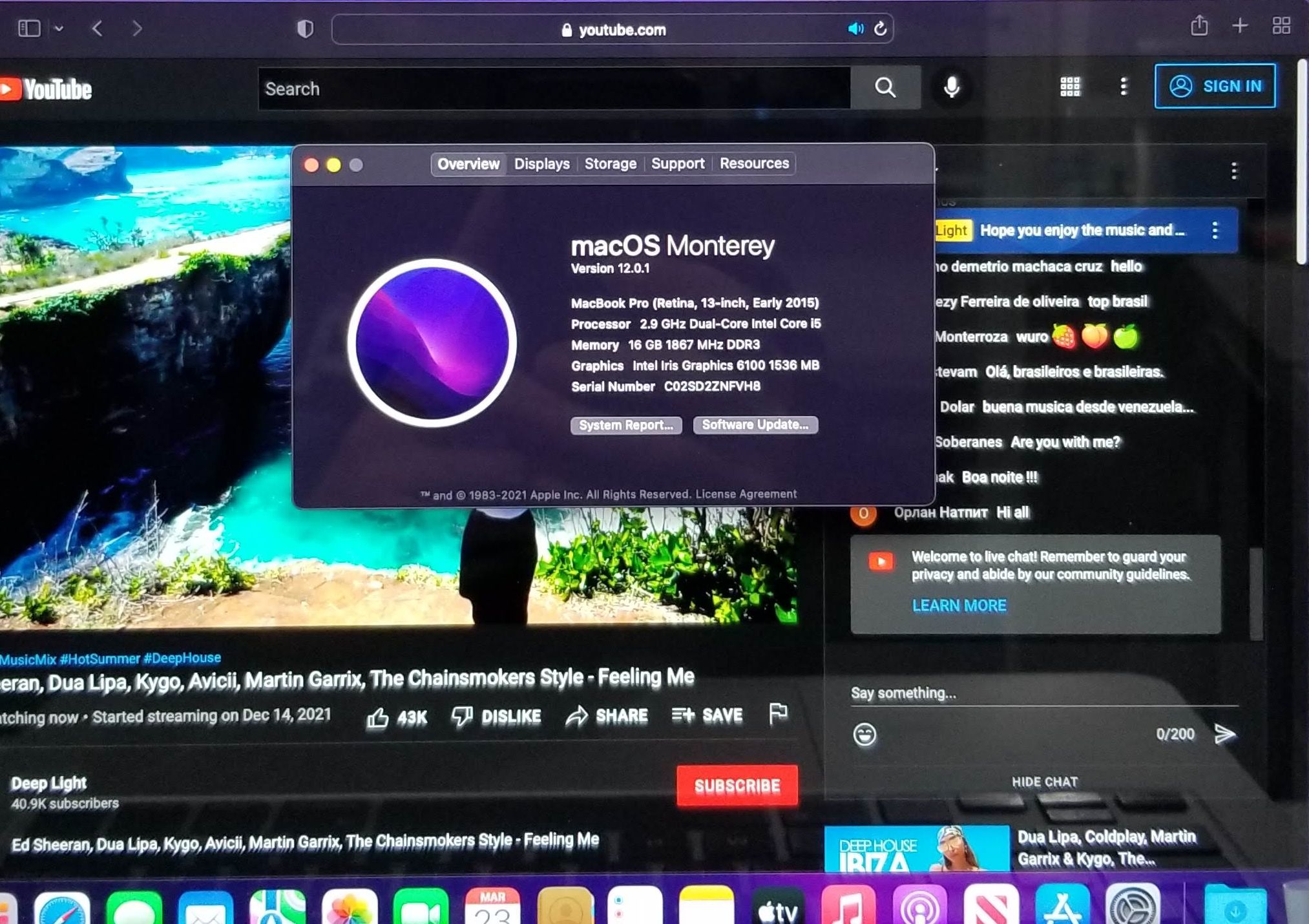This screenshot has height=924, width=1309.
Task: Click HIDE CHAT to collapse chat
Action: point(1044,782)
